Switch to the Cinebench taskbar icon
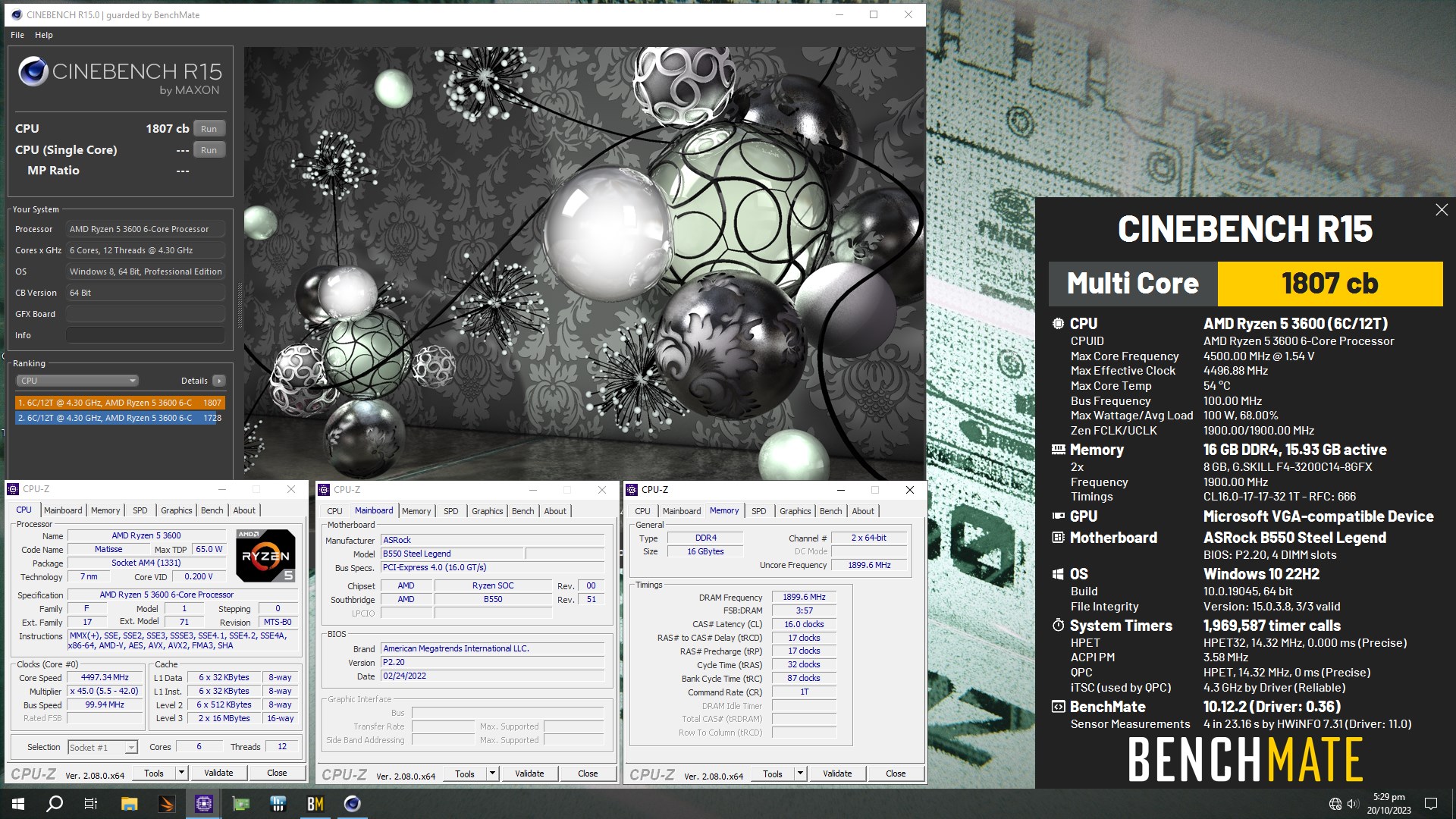This screenshot has width=1456, height=819. point(352,804)
